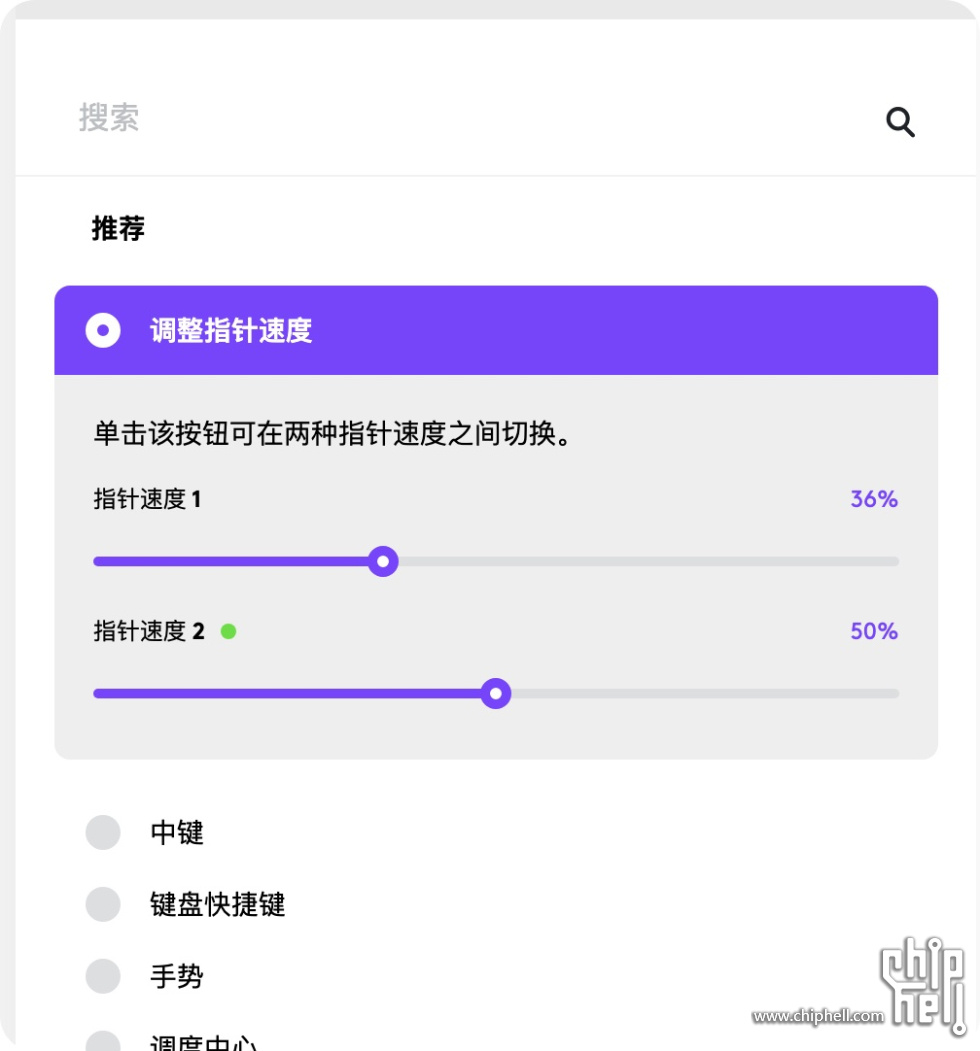Click the 推荐 section heading
980x1051 pixels.
(118, 229)
